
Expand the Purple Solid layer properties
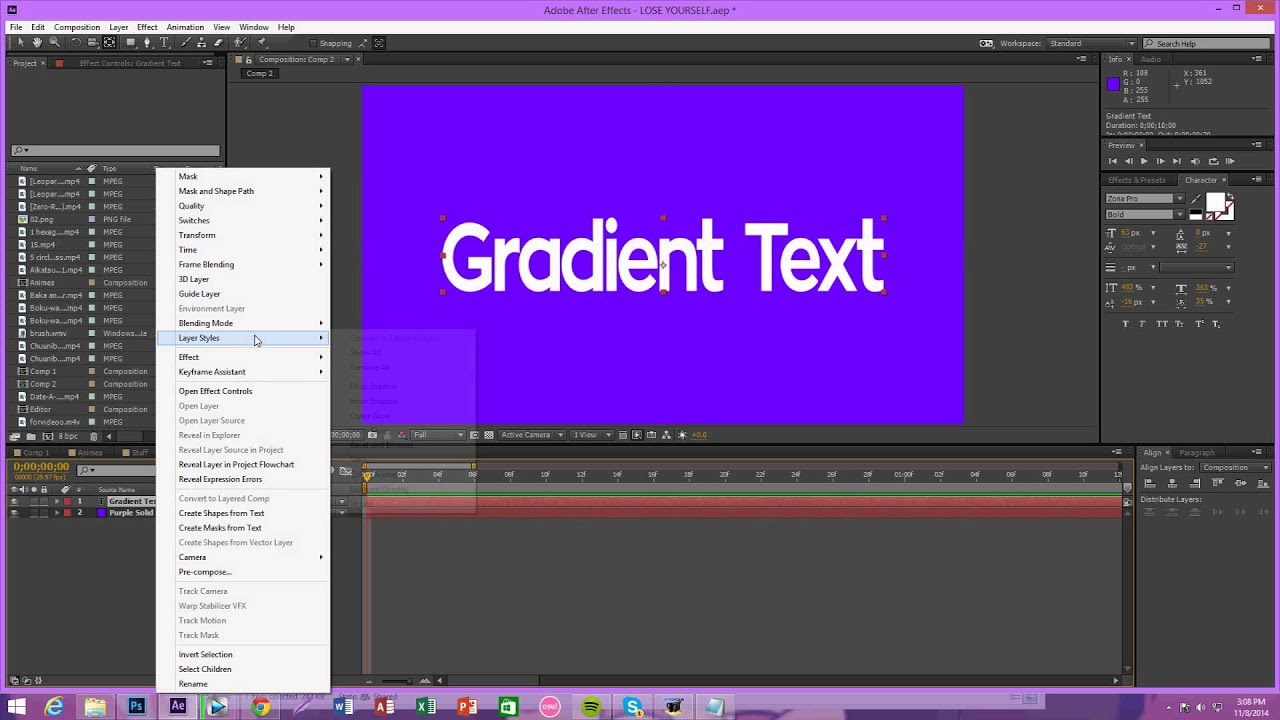[57, 513]
